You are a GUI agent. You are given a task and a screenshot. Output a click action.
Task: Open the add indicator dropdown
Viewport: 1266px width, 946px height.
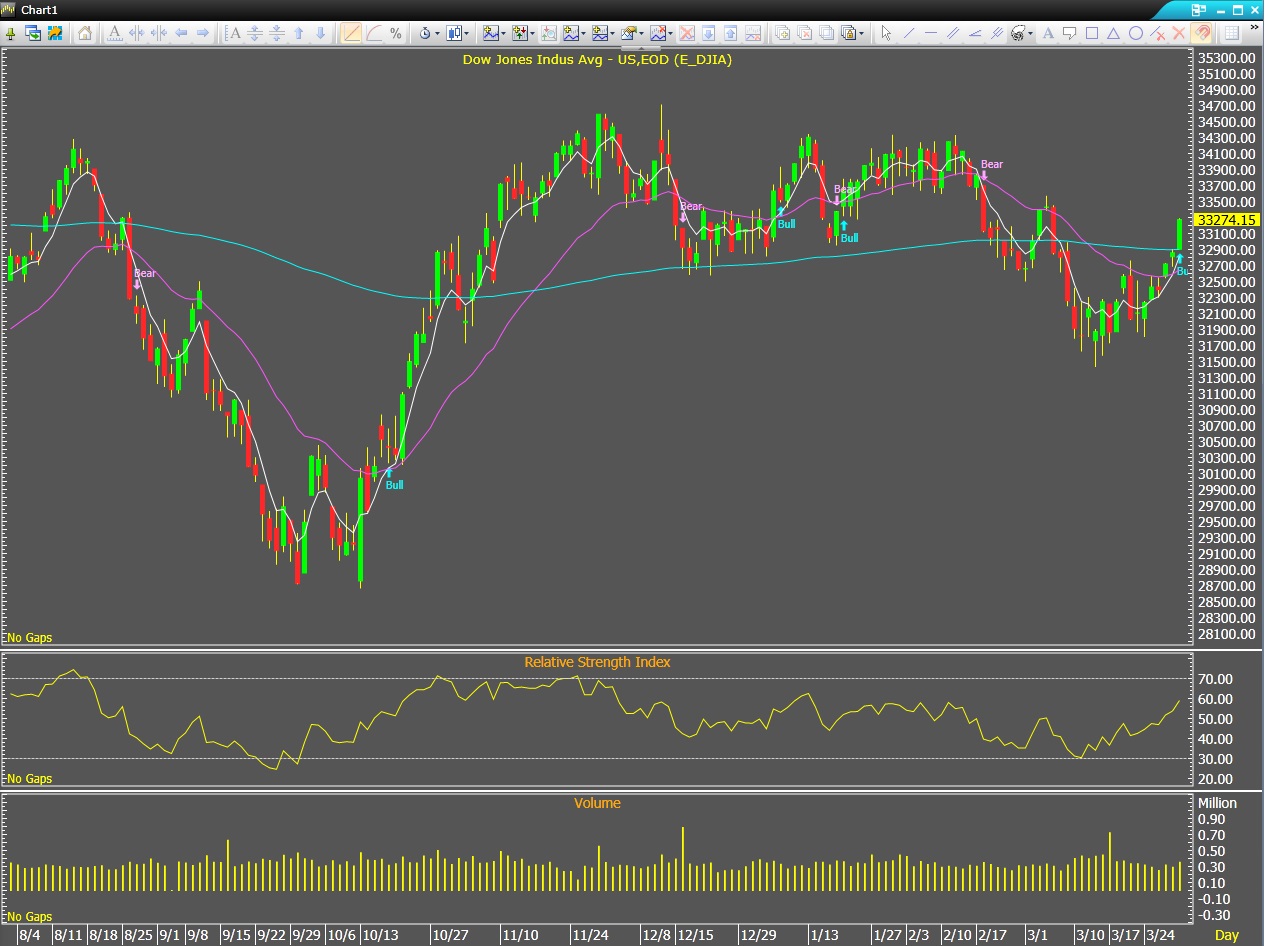click(x=494, y=33)
